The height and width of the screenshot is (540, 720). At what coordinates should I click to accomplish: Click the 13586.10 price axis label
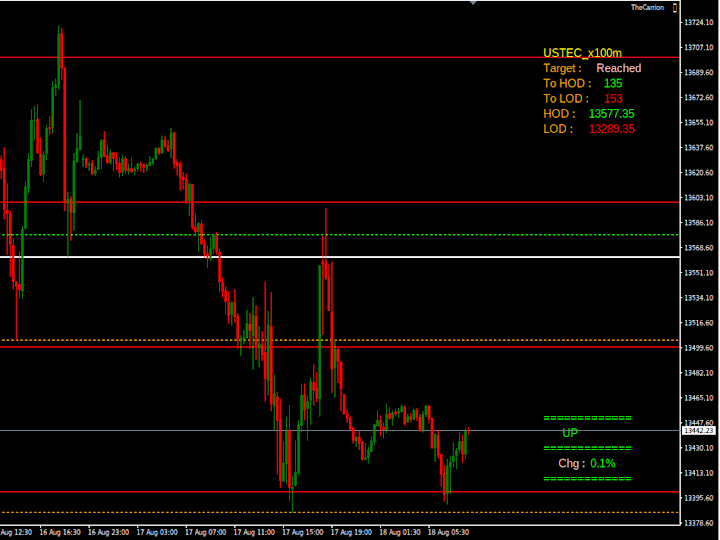tap(698, 223)
